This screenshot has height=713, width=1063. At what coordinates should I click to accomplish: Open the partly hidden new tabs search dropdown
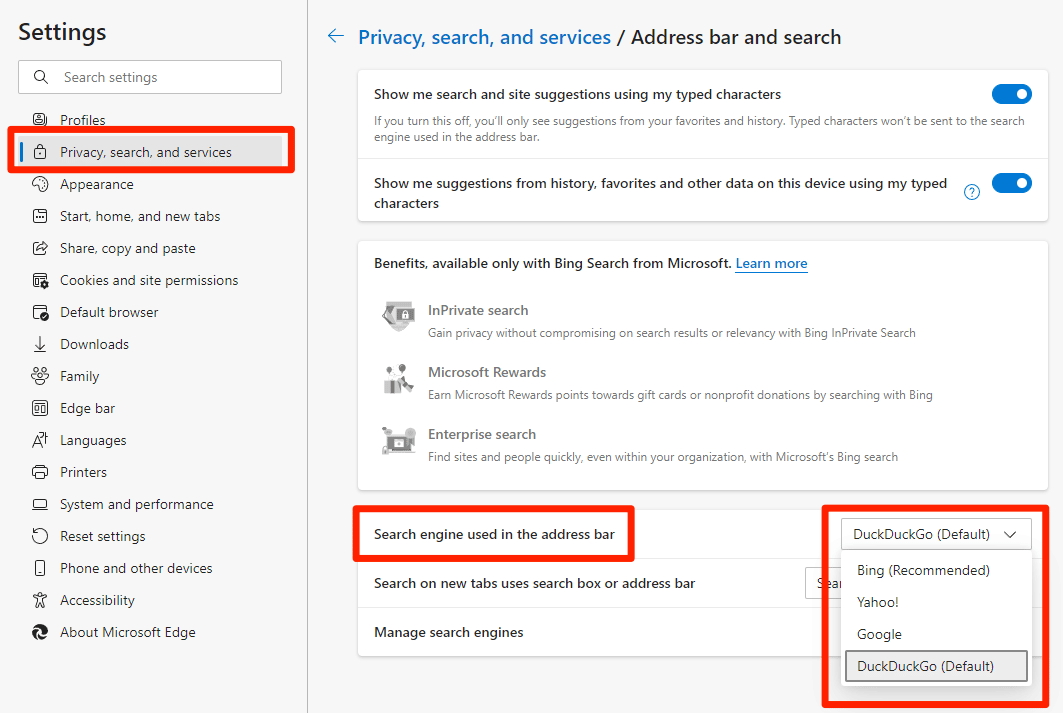point(823,583)
